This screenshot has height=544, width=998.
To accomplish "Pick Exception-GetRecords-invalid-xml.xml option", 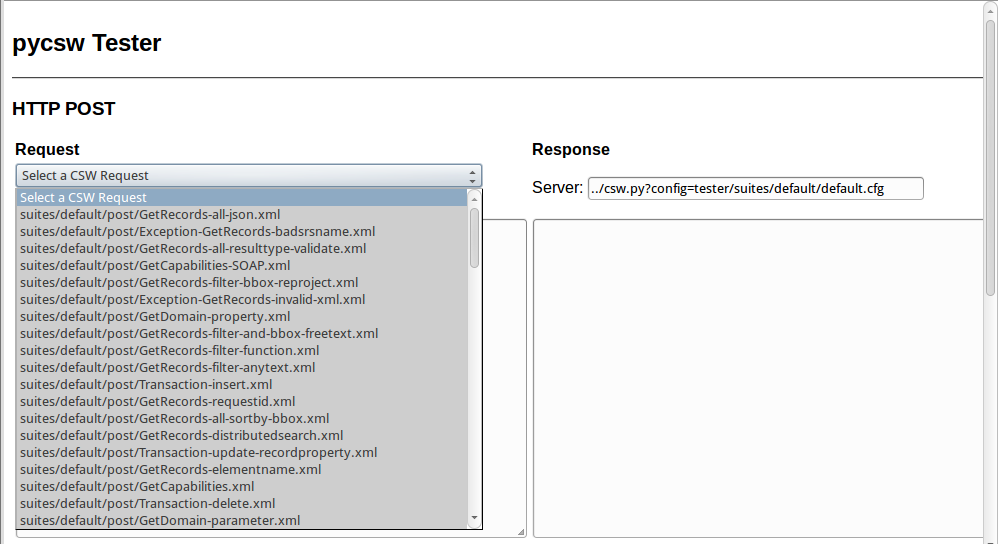I will [x=242, y=299].
